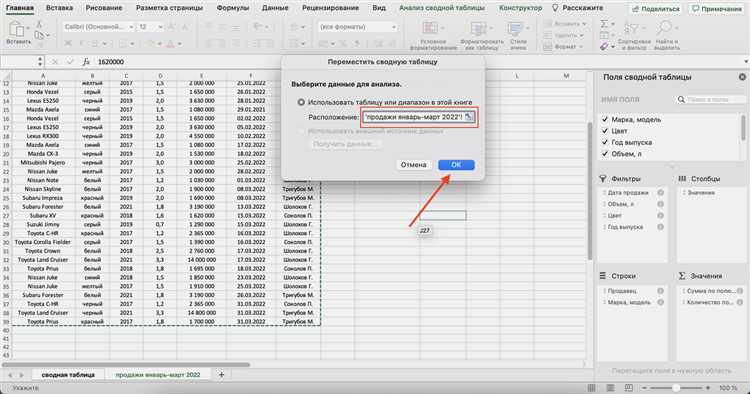Click the Cell Styles (Стили ячеек) icon
The image size is (750, 394).
point(517,29)
